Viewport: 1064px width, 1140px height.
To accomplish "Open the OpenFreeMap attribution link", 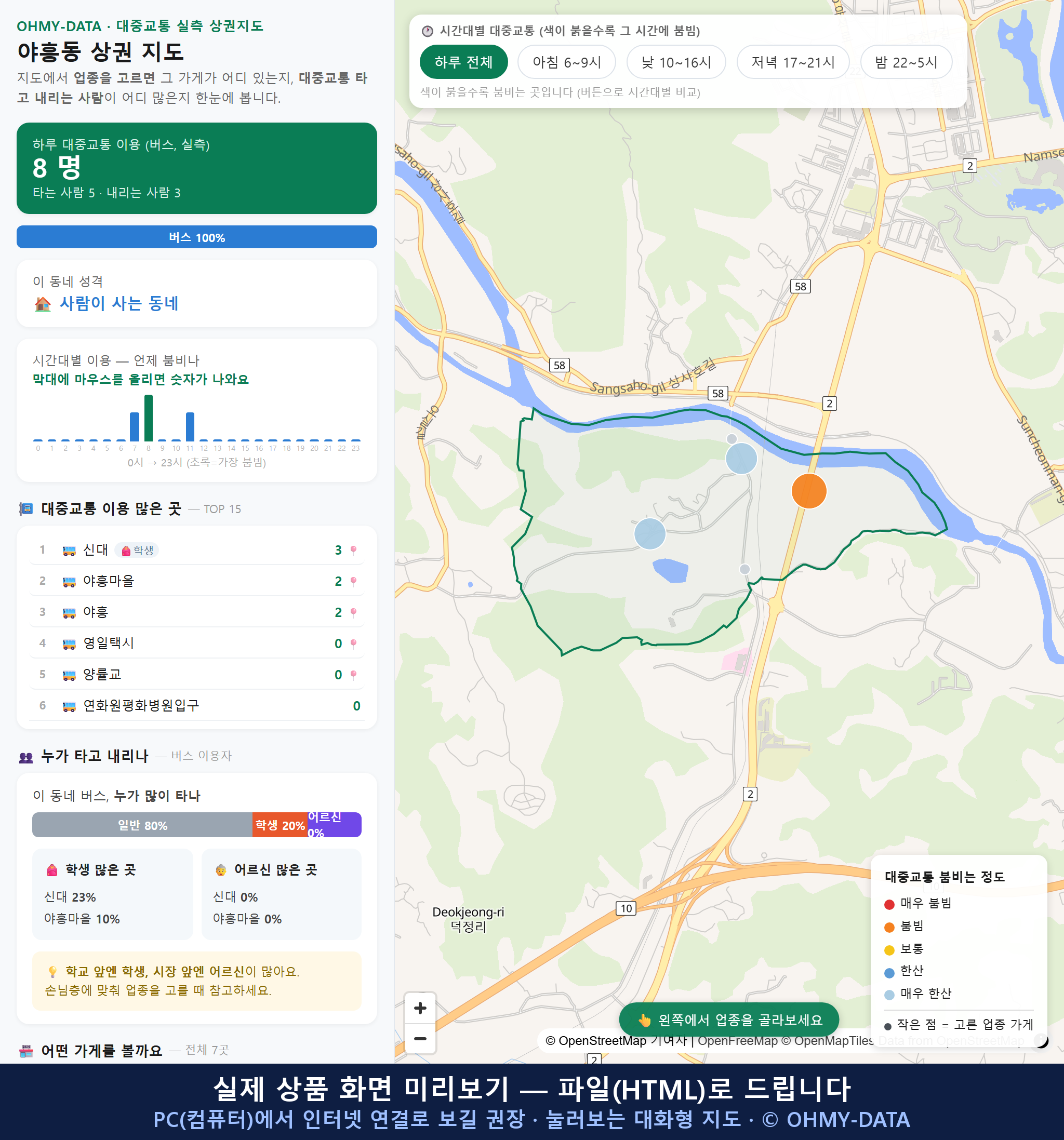I will [737, 1041].
